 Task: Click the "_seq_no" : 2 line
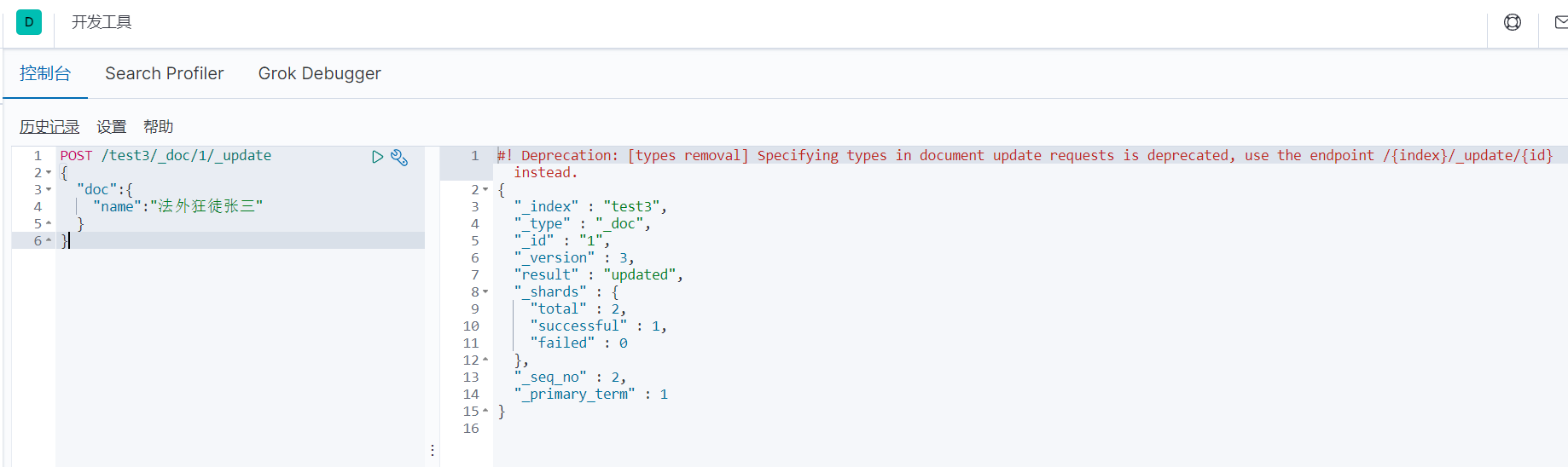tap(570, 377)
